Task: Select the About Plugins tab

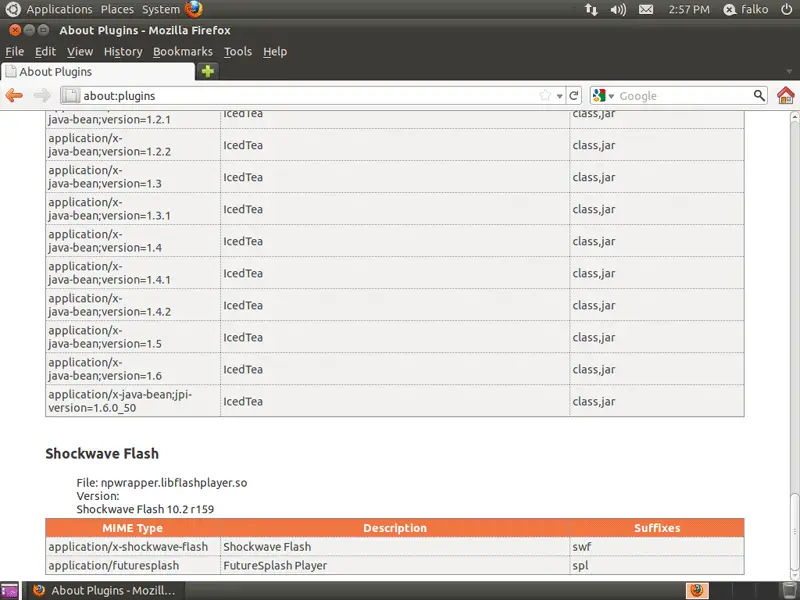Action: coord(98,71)
